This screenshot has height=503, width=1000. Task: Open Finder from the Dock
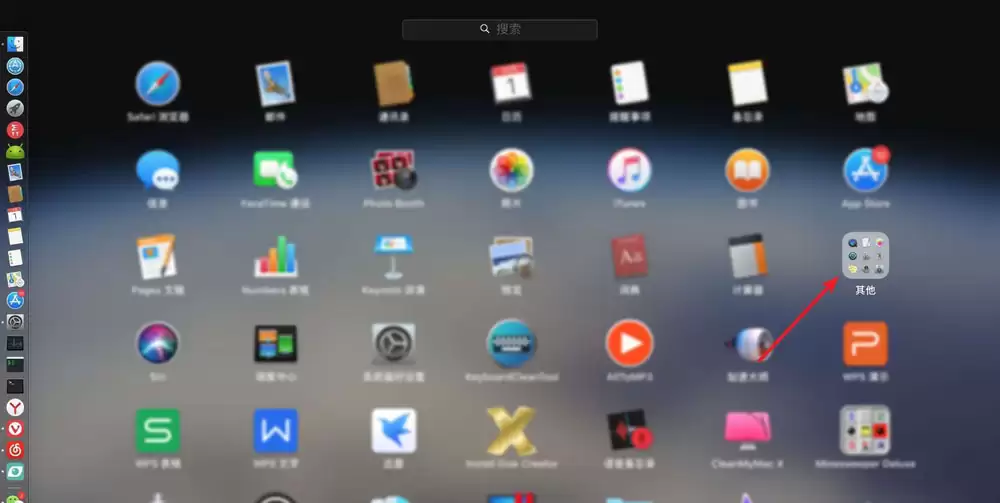pos(15,45)
